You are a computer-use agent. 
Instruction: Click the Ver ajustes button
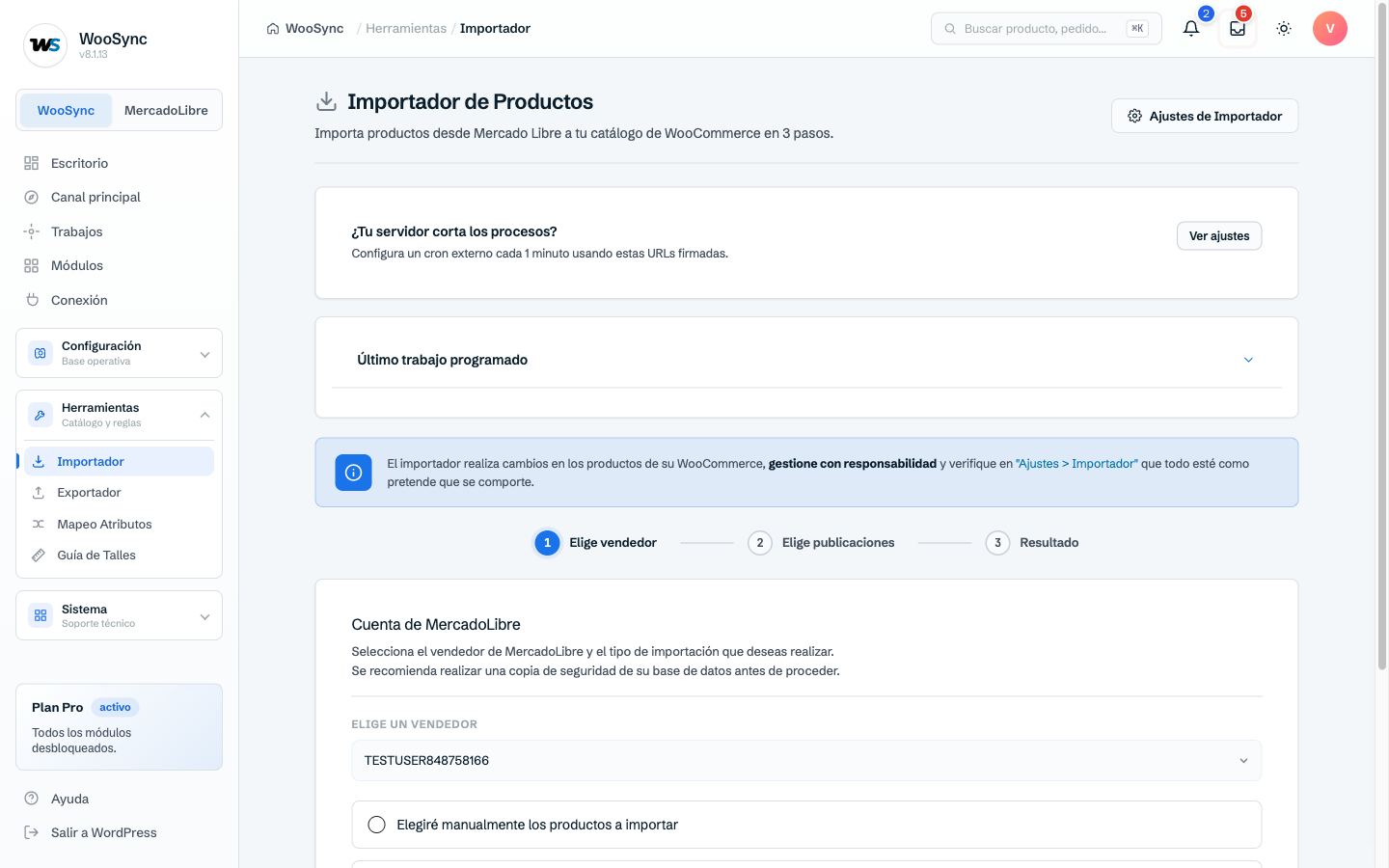click(x=1219, y=236)
